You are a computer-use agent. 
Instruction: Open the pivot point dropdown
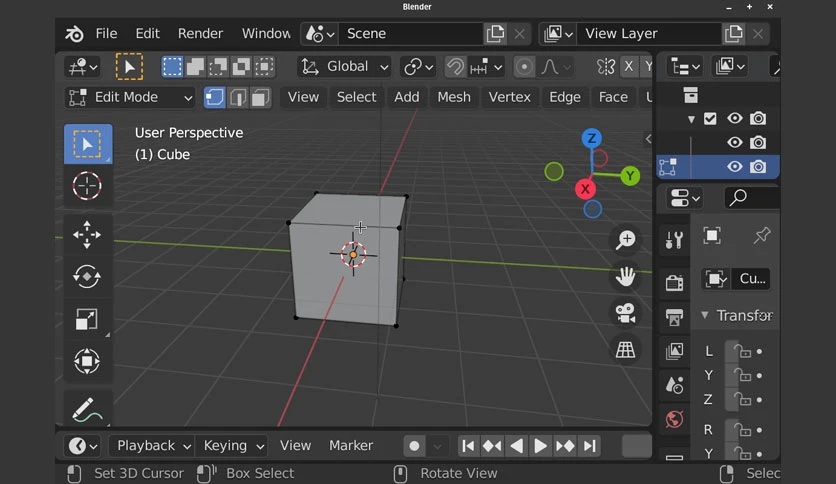pos(418,67)
